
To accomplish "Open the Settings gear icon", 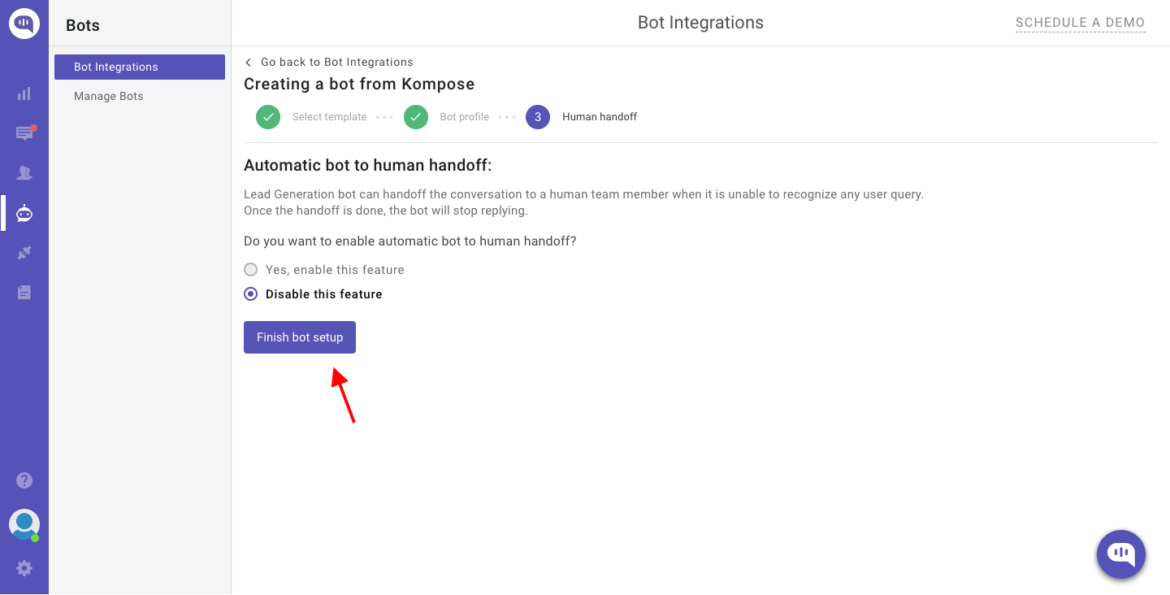I will pyautogui.click(x=23, y=568).
